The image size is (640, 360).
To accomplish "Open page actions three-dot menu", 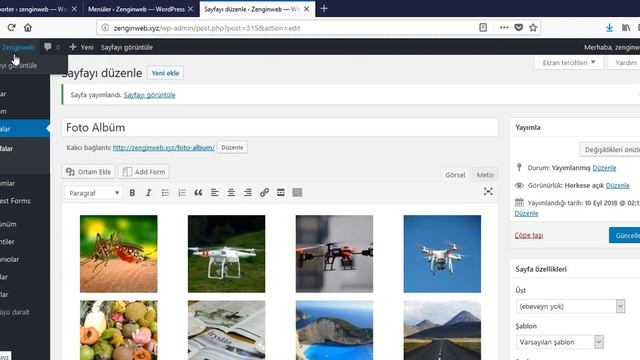I will pyautogui.click(x=504, y=27).
